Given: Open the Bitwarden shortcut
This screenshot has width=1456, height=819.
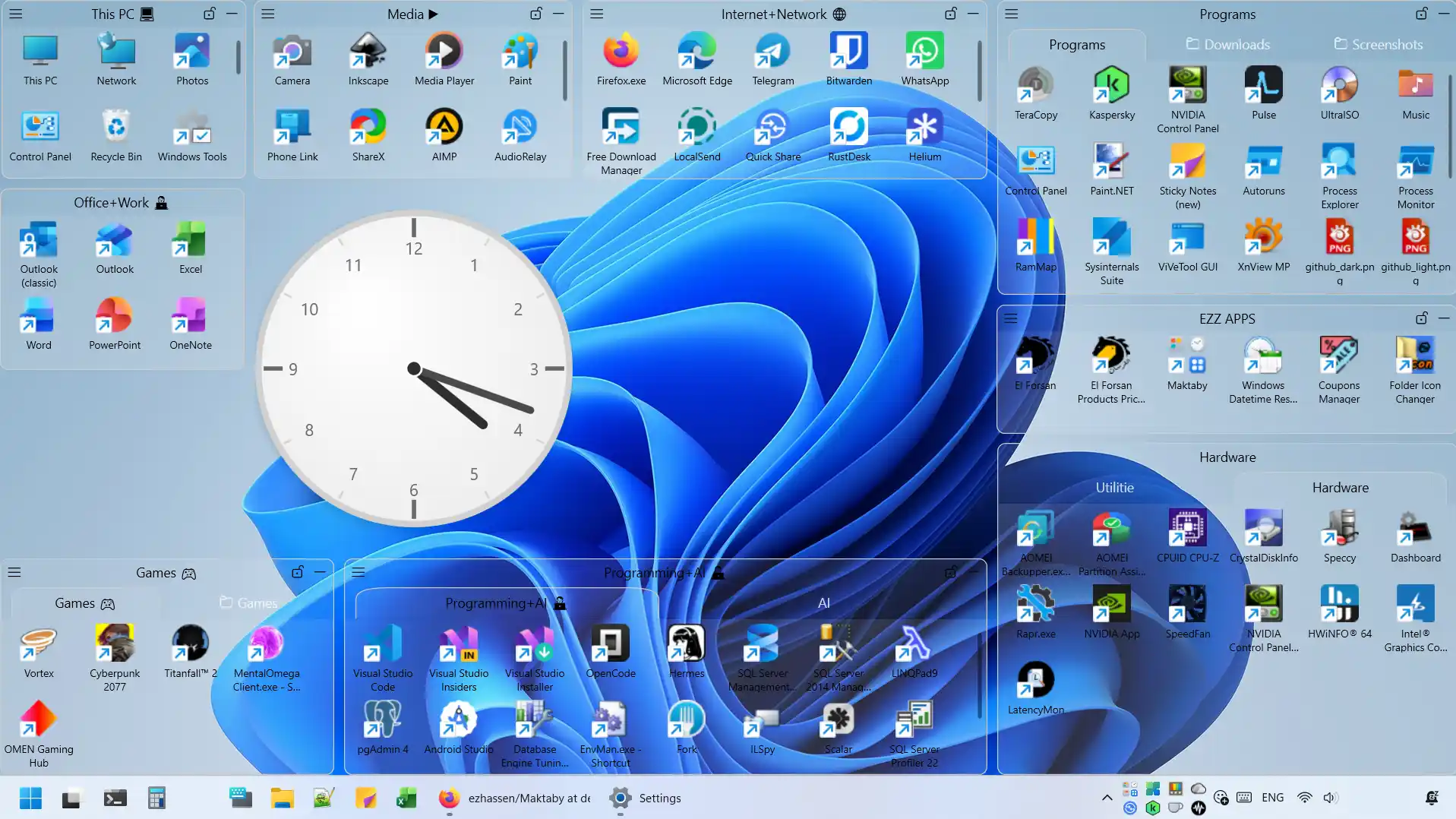Looking at the screenshot, I should [849, 59].
